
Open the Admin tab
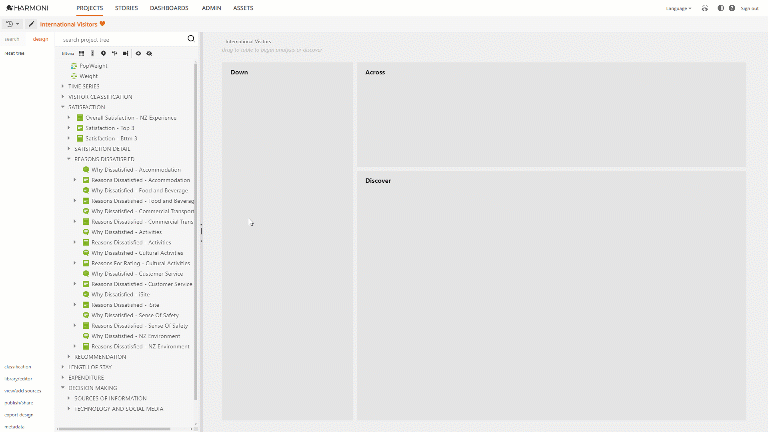(211, 8)
